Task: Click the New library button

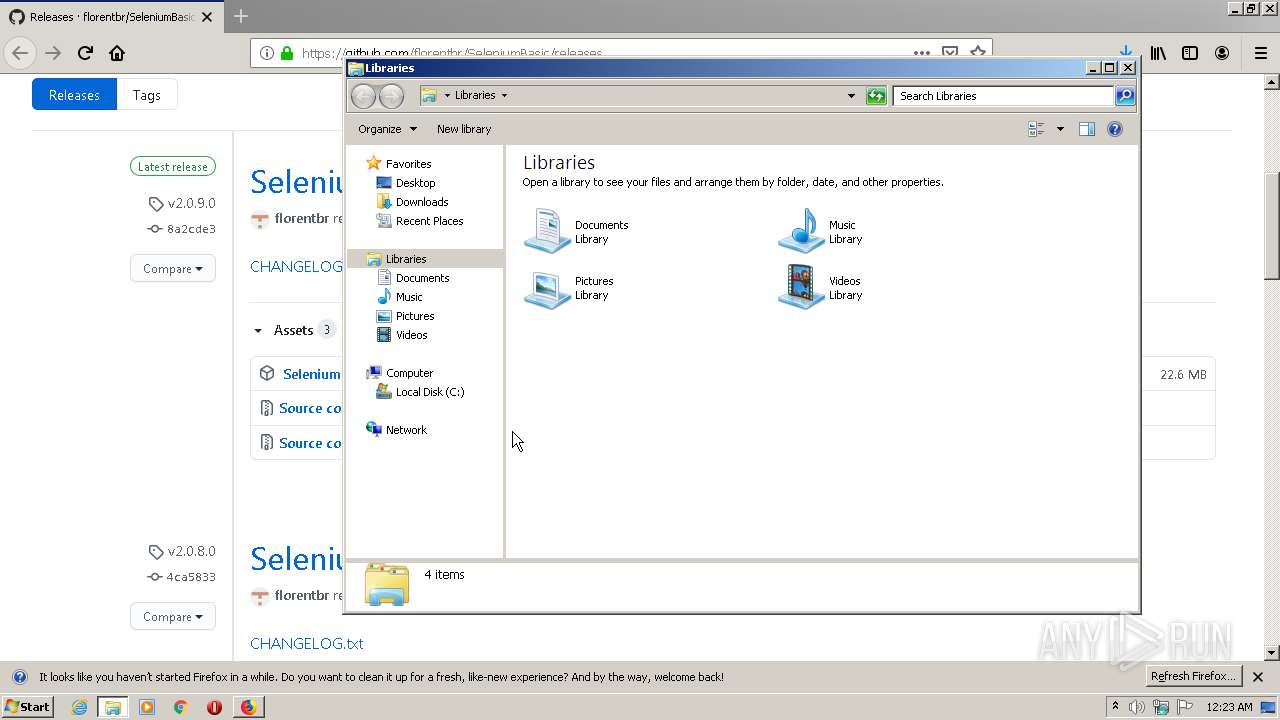Action: [464, 129]
